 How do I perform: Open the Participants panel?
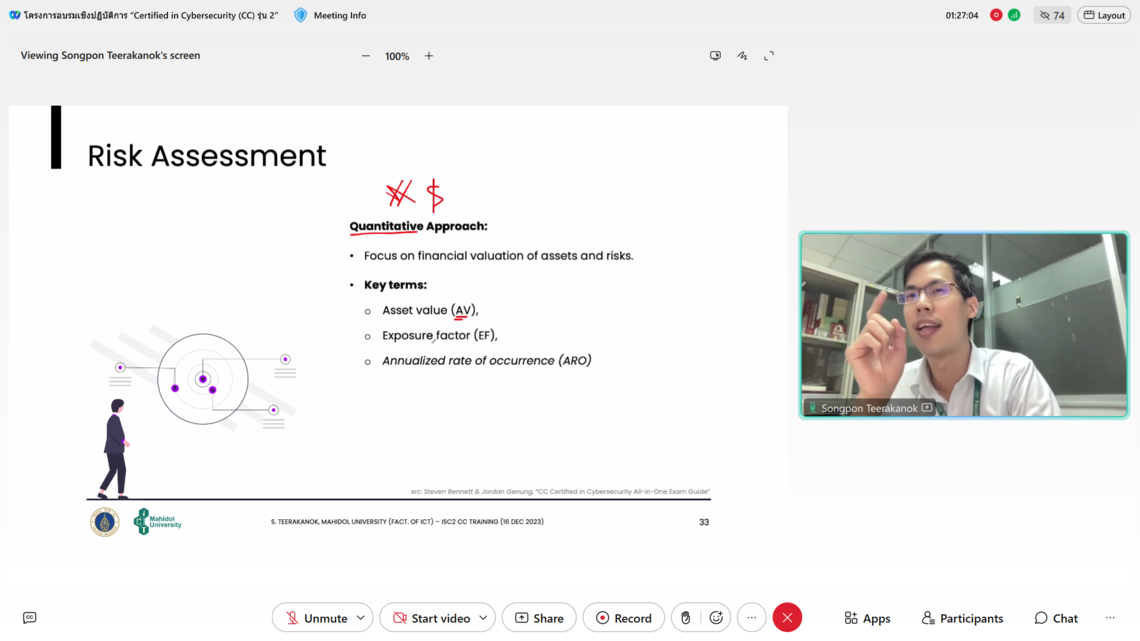962,618
